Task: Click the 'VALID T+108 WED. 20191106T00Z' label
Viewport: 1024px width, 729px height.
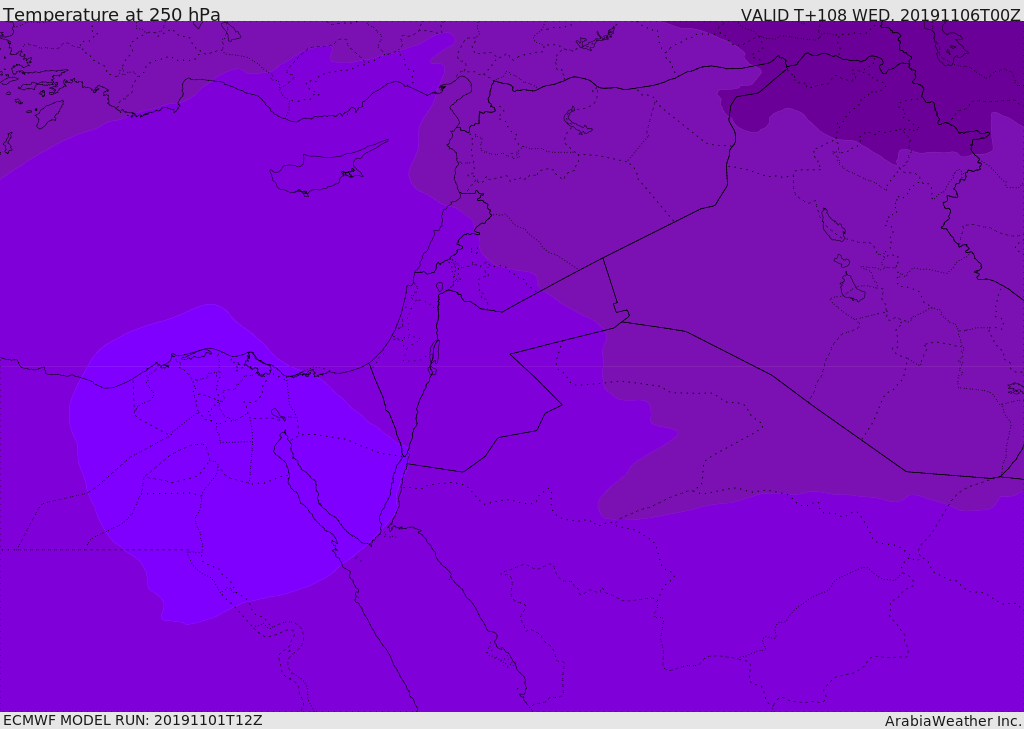Action: 881,14
